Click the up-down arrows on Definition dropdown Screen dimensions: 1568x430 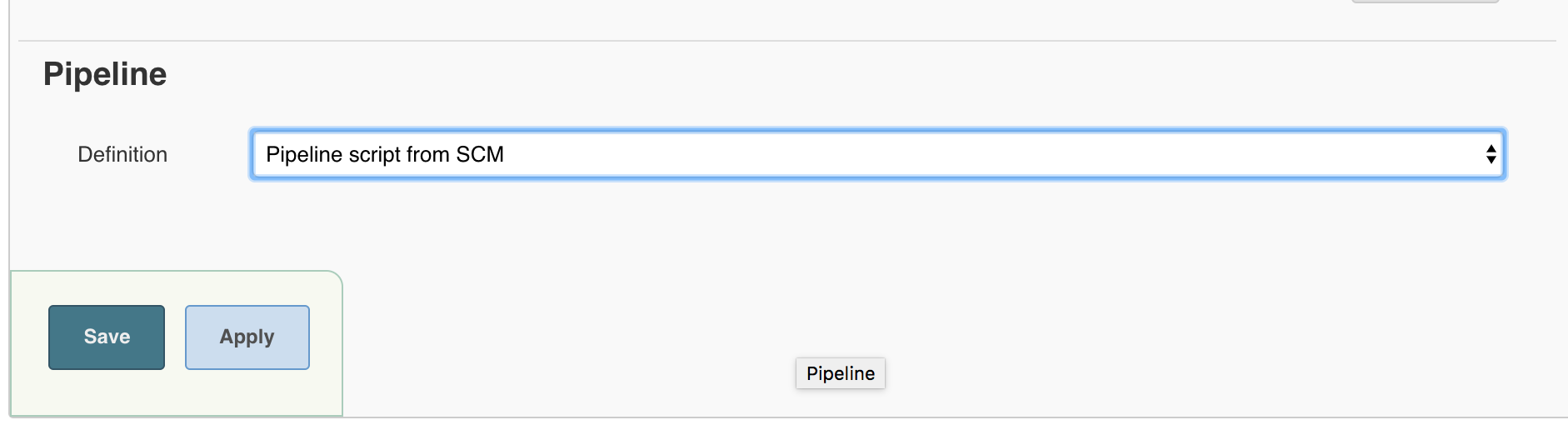click(1491, 154)
